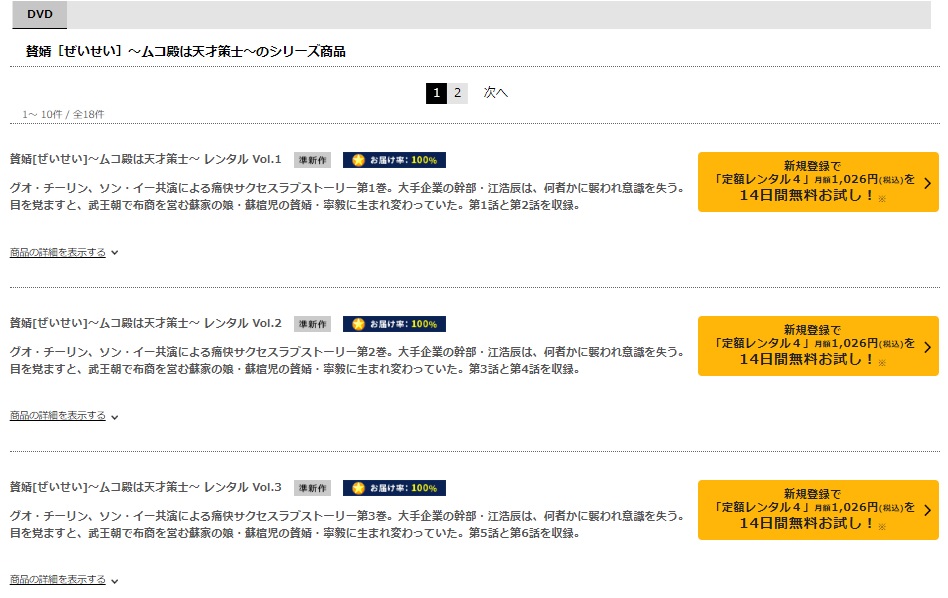Click the star icon in Vol.2 delivery badge
Image resolution: width=948 pixels, height=598 pixels.
point(359,324)
